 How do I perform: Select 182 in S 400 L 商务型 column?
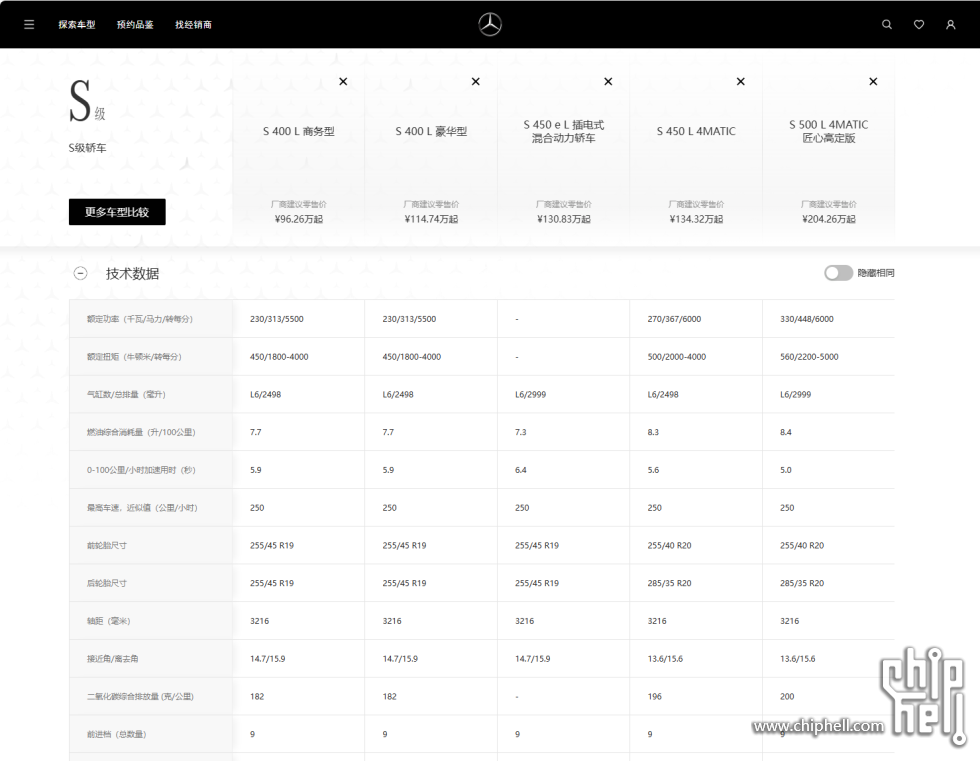pyautogui.click(x=257, y=697)
